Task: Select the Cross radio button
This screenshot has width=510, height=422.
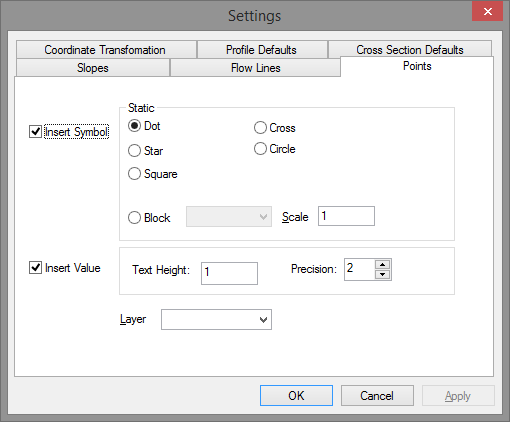Action: [x=260, y=128]
